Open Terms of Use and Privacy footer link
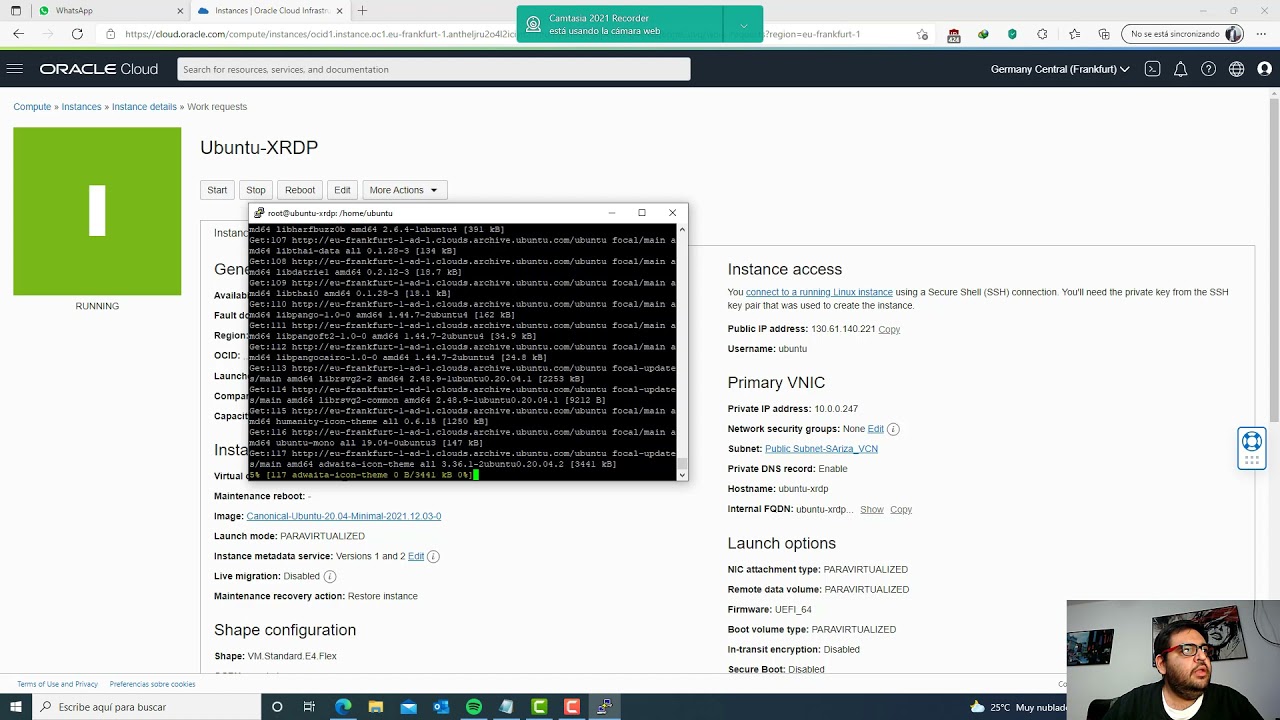The width and height of the screenshot is (1280, 720). 57,684
